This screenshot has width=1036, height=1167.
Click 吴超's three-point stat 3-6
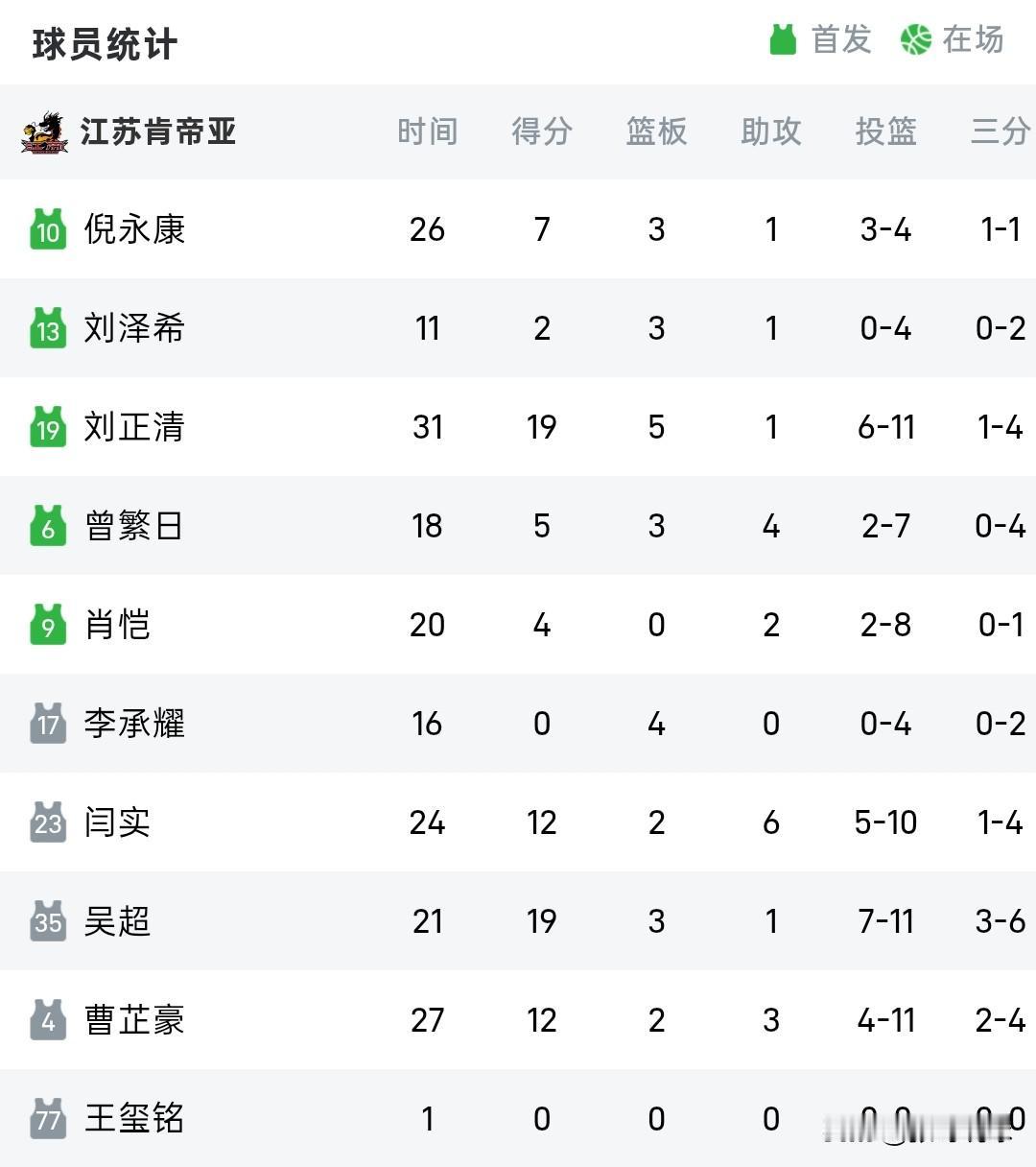(1001, 921)
